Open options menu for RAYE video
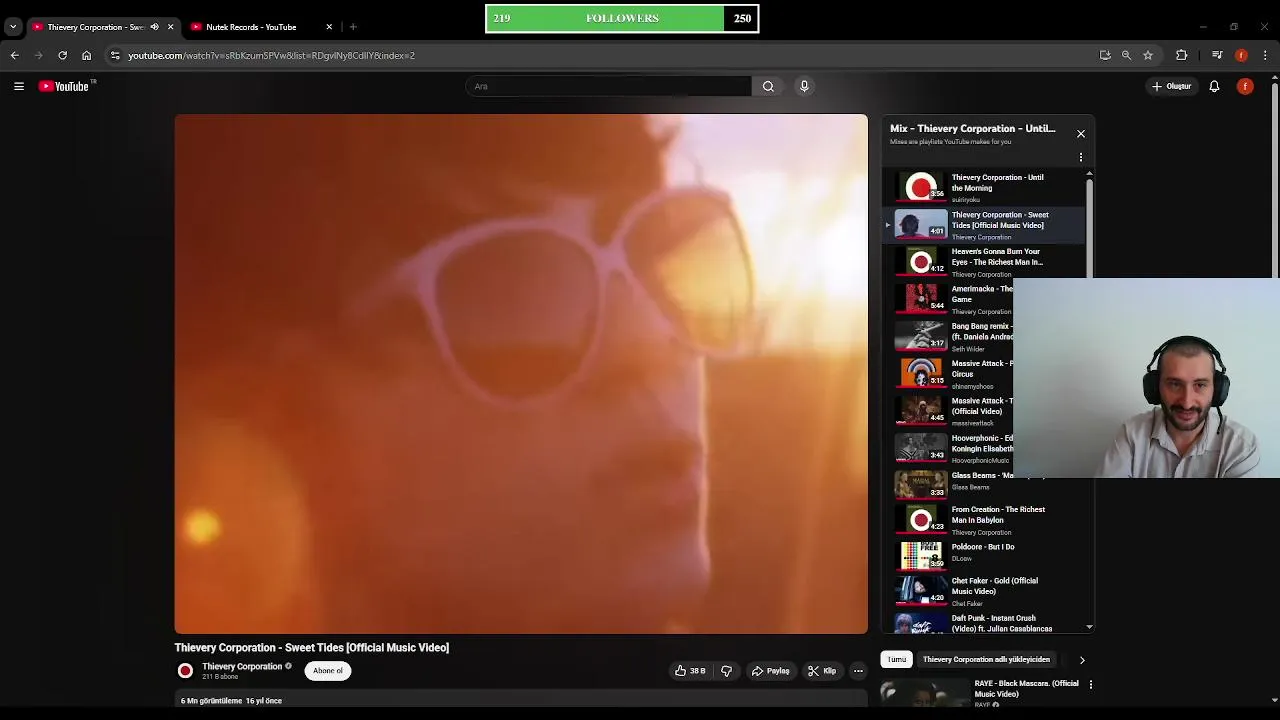This screenshot has width=1280, height=720. 1091,685
